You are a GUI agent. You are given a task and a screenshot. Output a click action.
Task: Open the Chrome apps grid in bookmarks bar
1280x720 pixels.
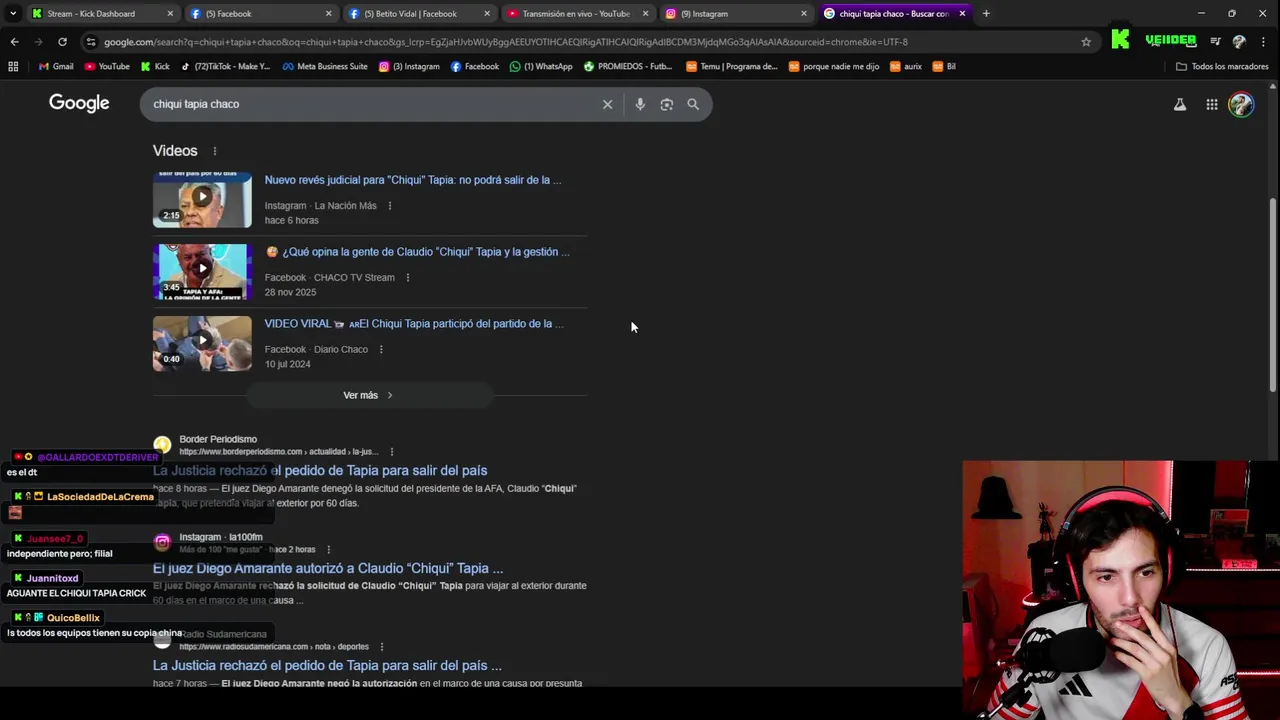pyautogui.click(x=13, y=66)
